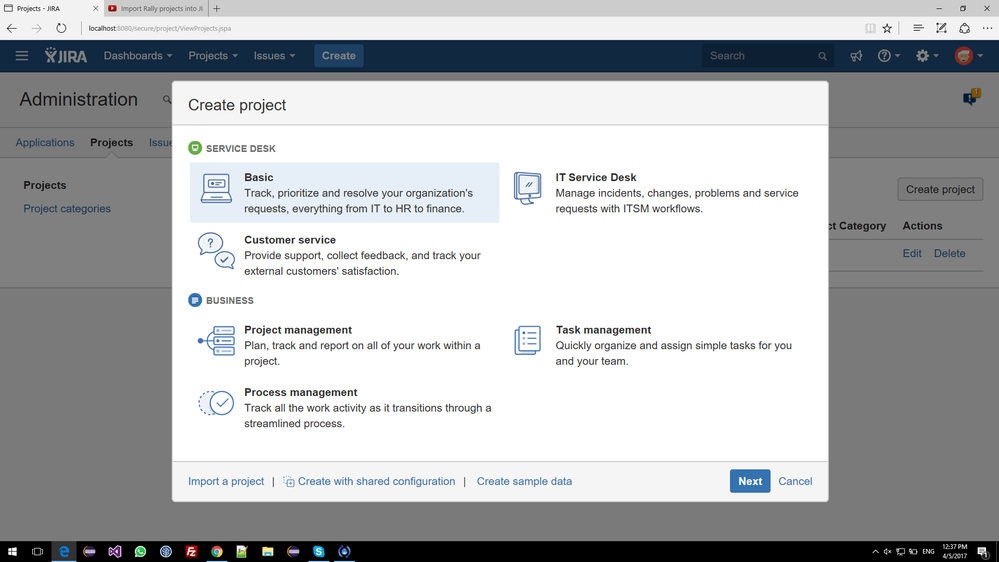Open the browser share icon
Image resolution: width=999 pixels, height=562 pixels.
pos(965,28)
